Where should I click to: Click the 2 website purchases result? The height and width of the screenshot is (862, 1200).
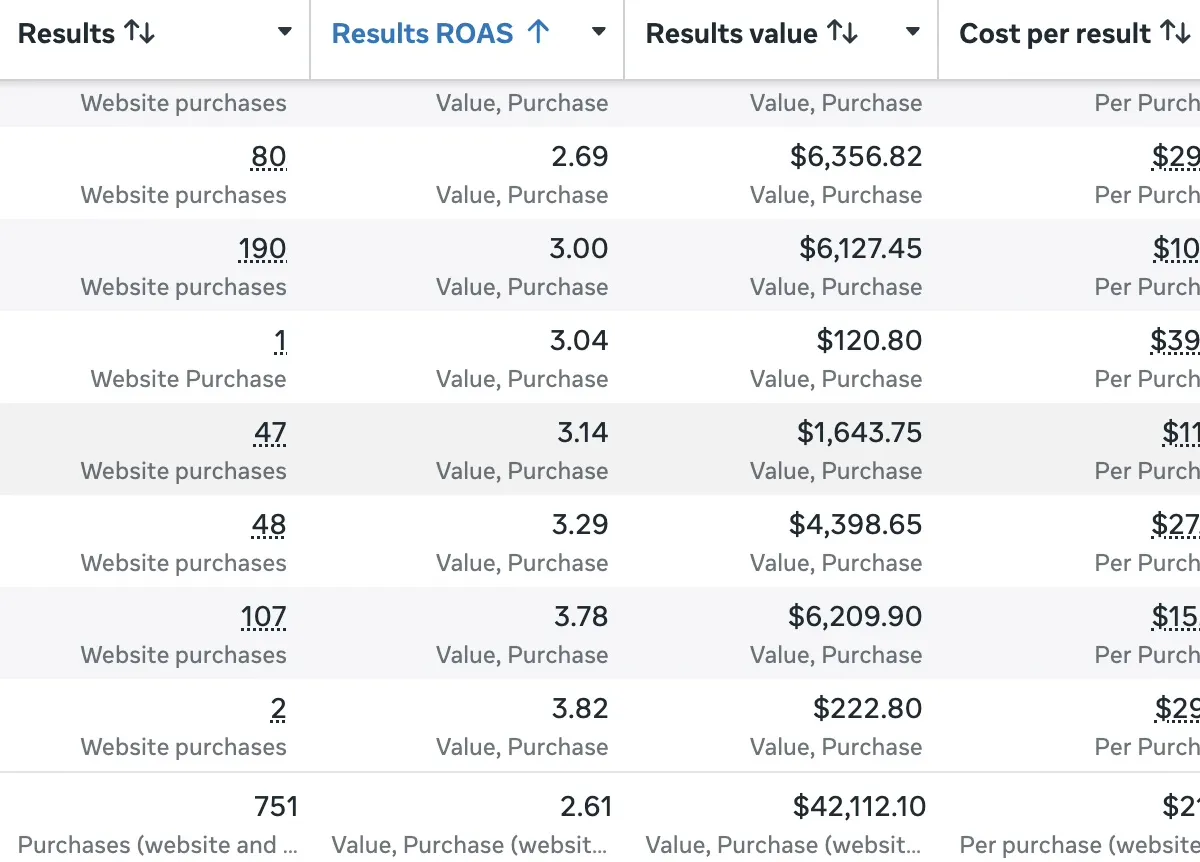[x=278, y=709]
